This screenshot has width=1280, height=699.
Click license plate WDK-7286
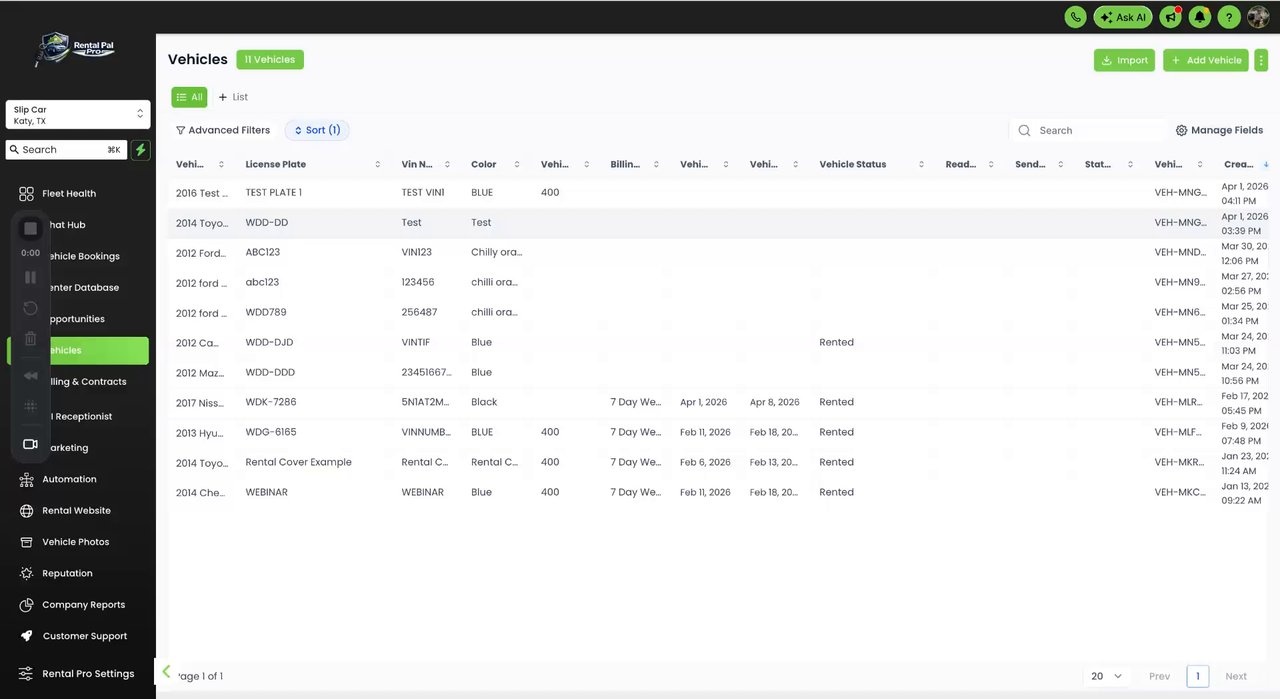click(x=271, y=402)
